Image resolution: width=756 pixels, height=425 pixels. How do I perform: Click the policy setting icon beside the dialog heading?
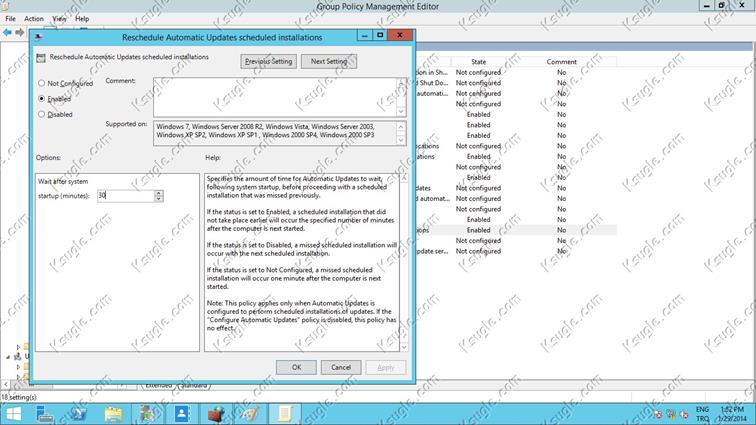point(41,57)
